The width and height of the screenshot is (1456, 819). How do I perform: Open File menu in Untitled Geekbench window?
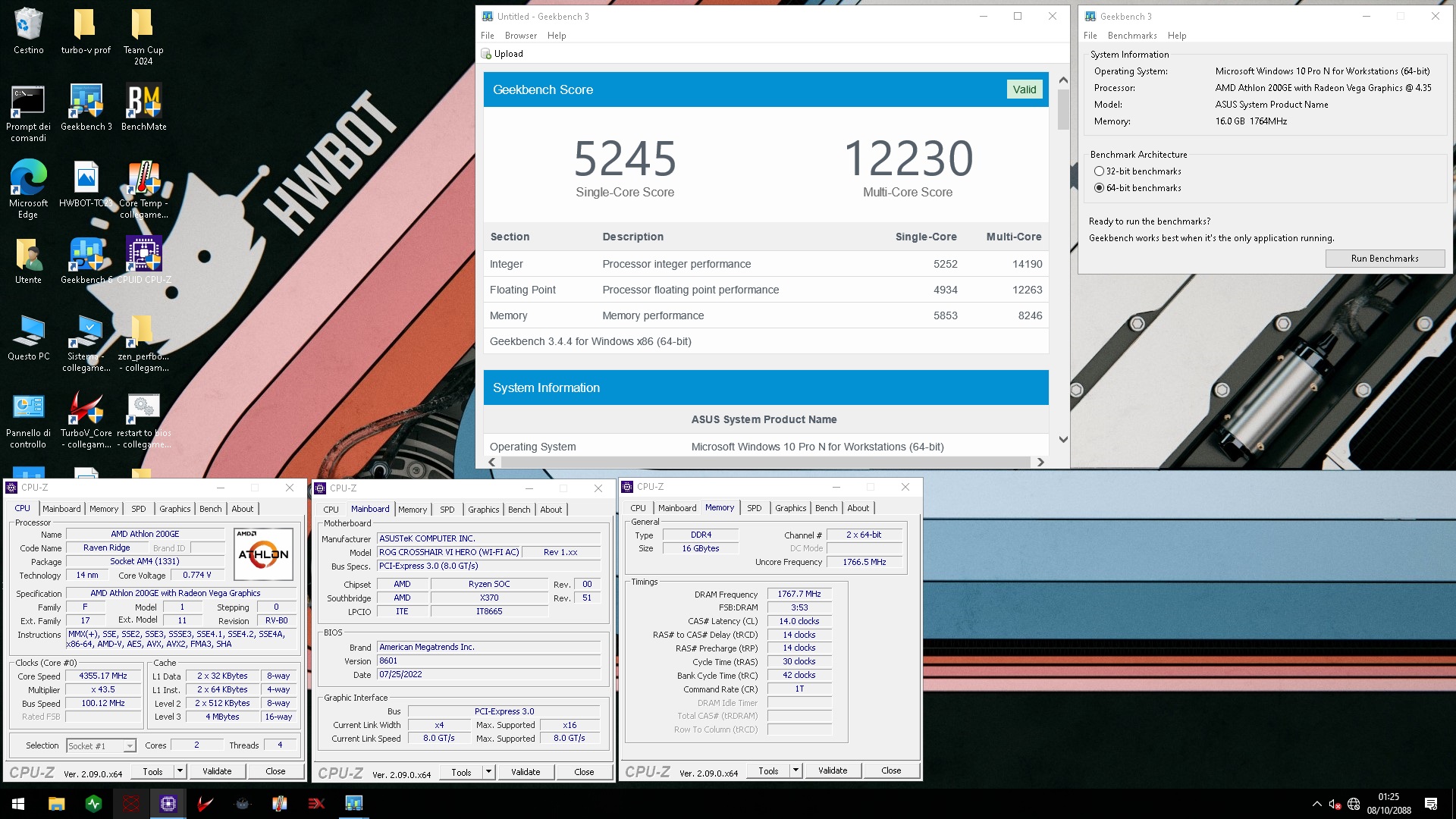click(x=488, y=36)
